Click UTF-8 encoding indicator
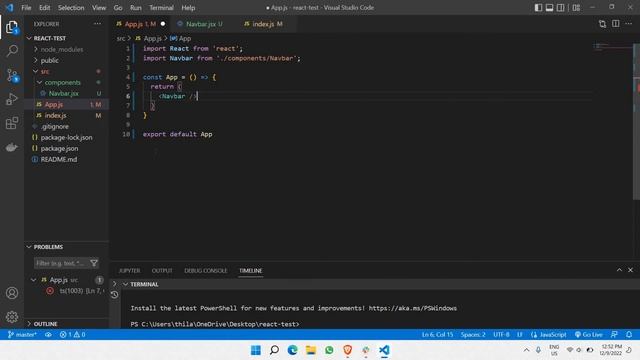Viewport: 640px width, 360px height. (x=501, y=334)
